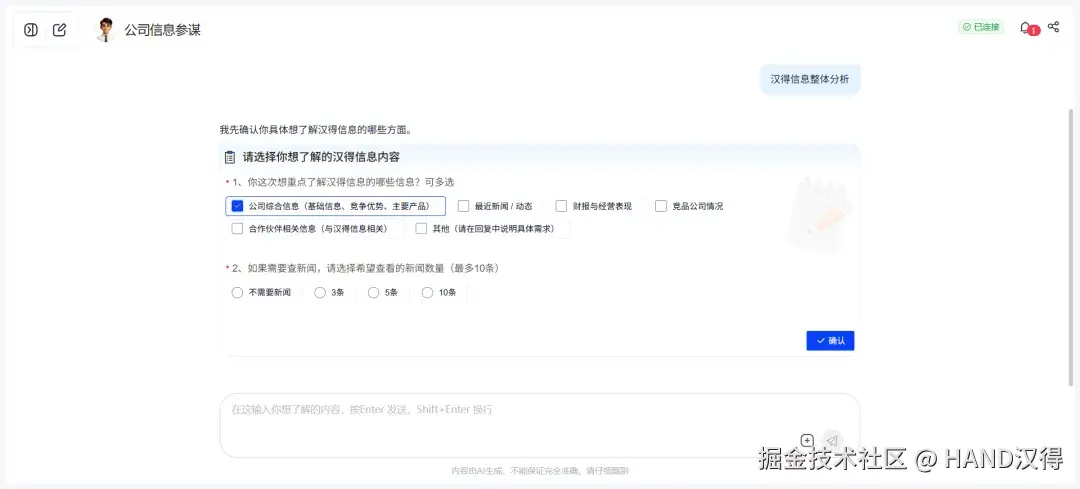The image size is (1080, 489).
Task: Select the 5条 radio option
Action: click(373, 293)
